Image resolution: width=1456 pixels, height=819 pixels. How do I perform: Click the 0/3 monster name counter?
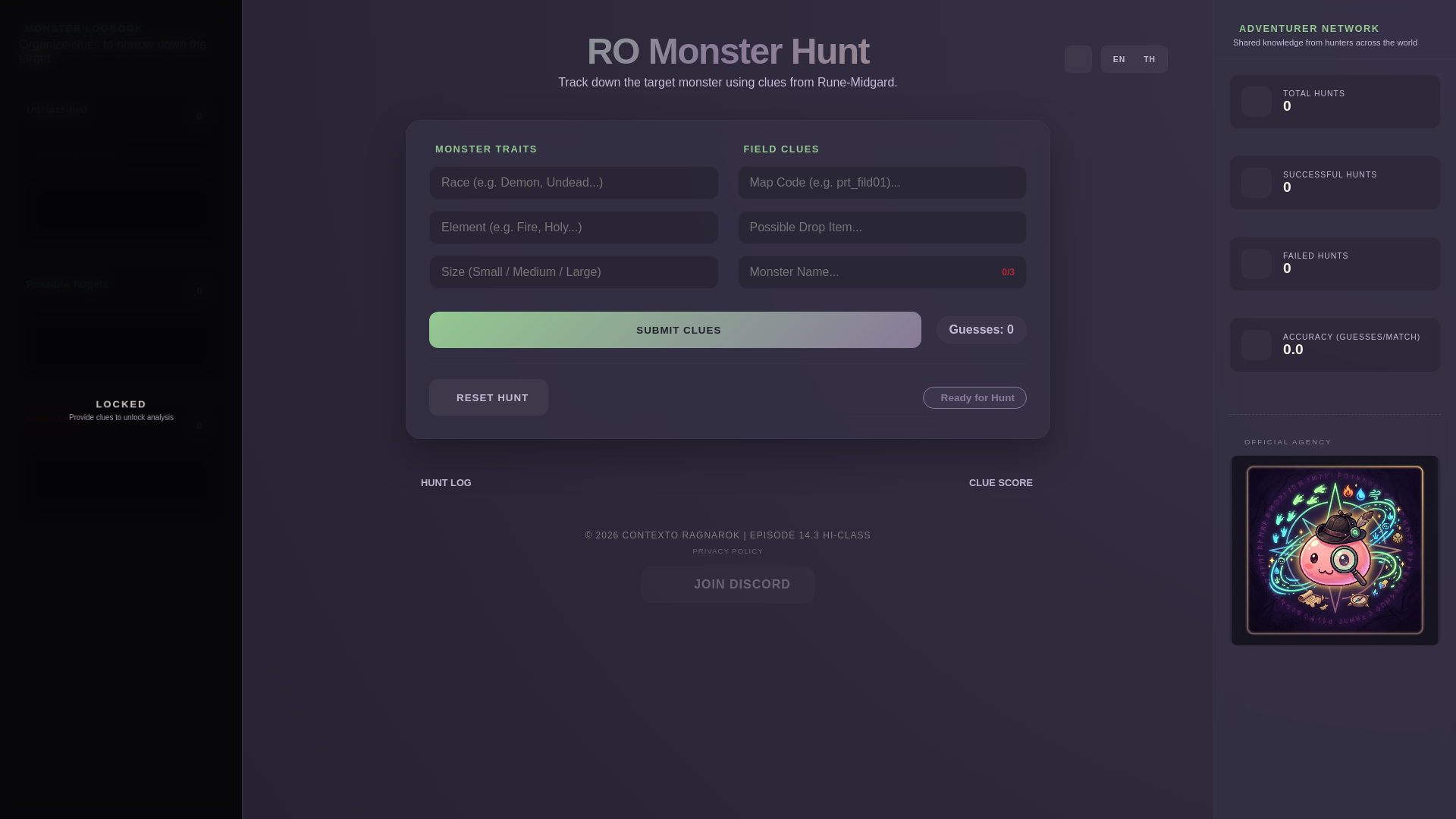click(x=1008, y=272)
